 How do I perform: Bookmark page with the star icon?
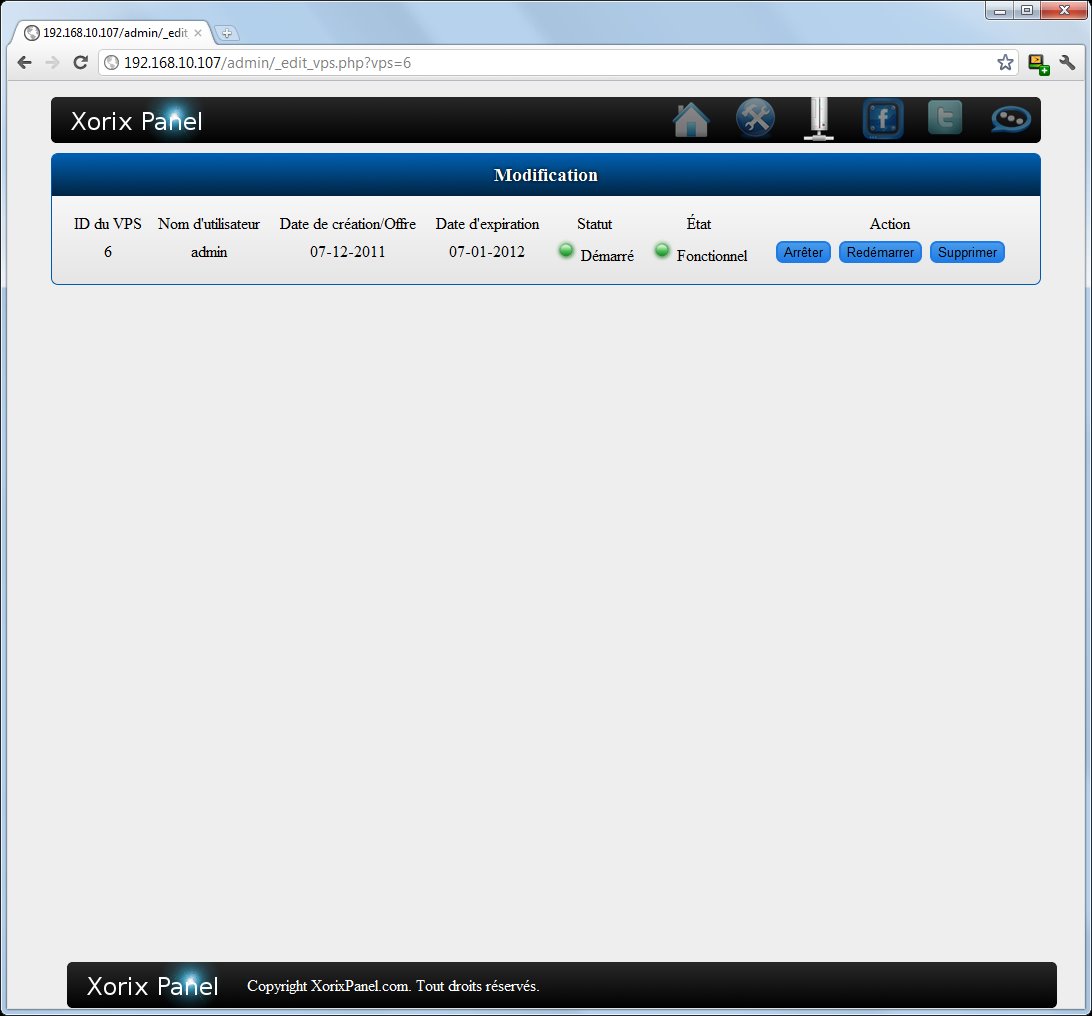(1005, 63)
